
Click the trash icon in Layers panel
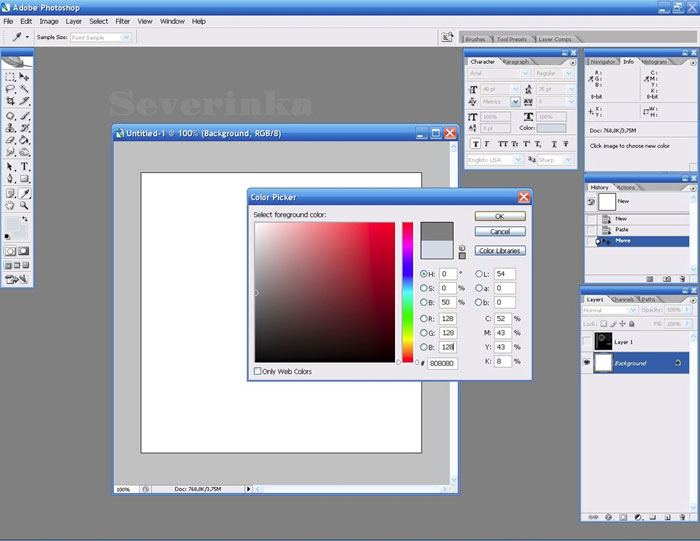tap(681, 517)
